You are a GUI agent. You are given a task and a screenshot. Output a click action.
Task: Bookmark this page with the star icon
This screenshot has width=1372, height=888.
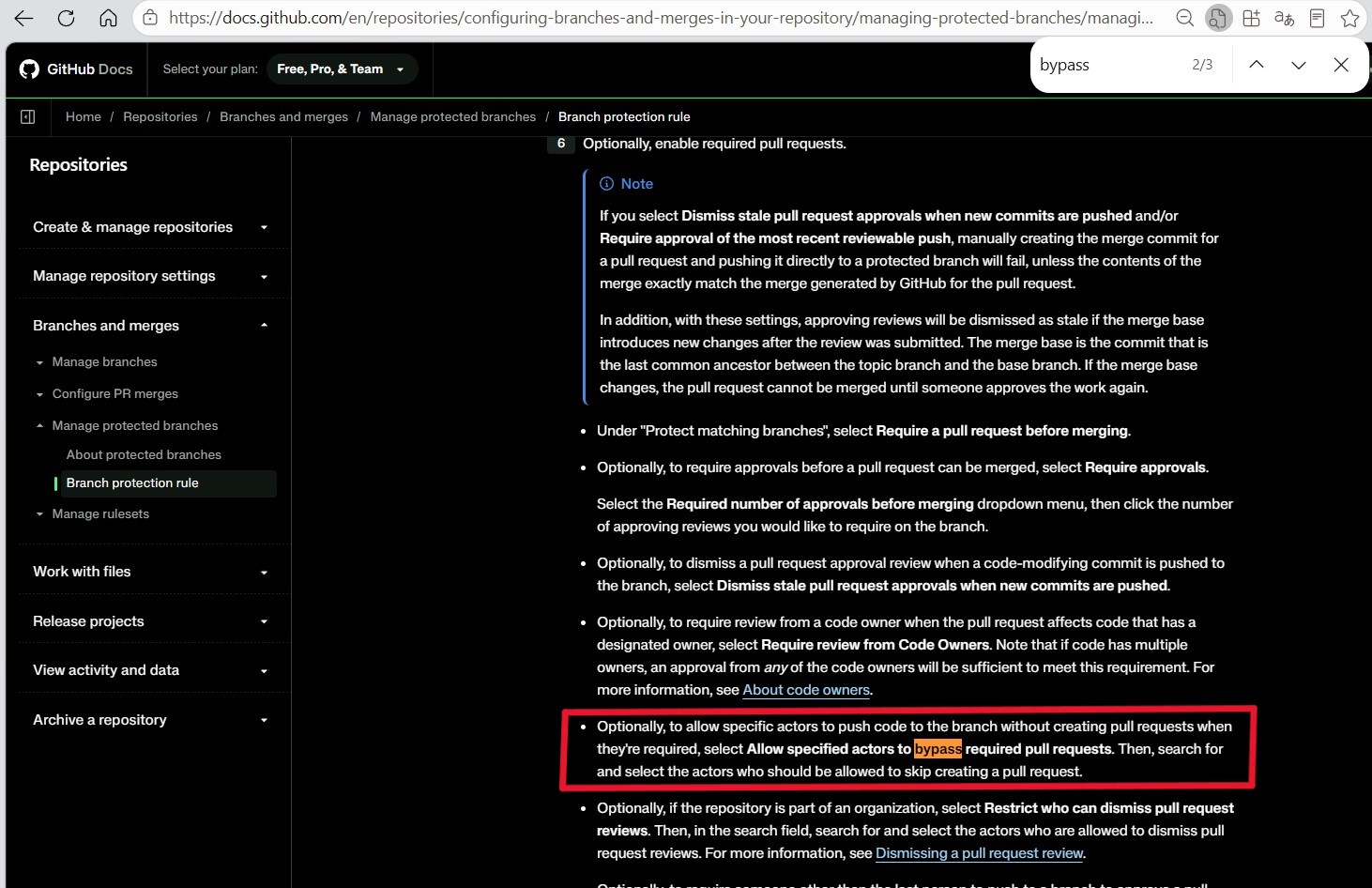[1350, 18]
